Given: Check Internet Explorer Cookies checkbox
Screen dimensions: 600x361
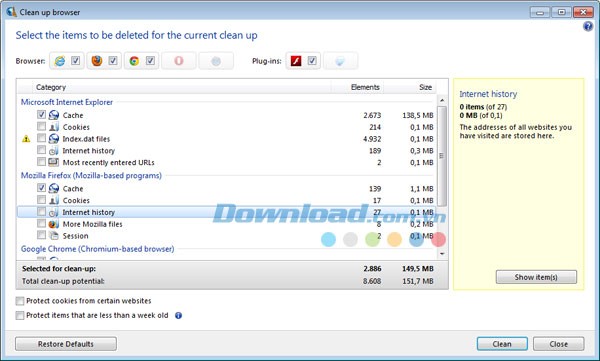Looking at the screenshot, I should point(41,126).
